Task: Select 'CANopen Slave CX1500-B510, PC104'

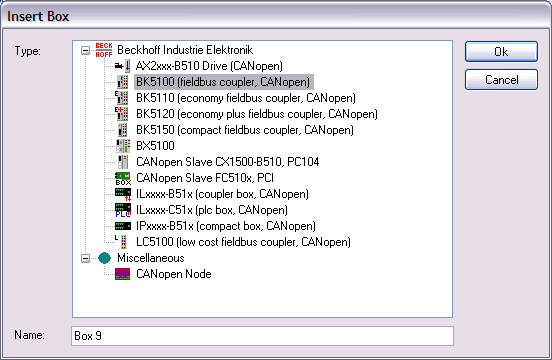Action: [x=227, y=162]
